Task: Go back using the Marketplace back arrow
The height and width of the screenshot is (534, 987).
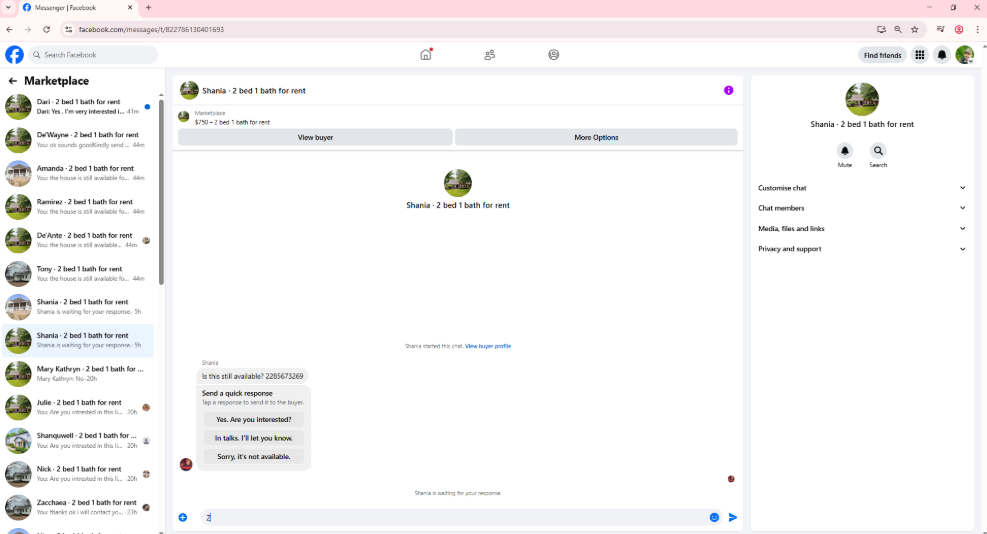Action: [x=13, y=81]
